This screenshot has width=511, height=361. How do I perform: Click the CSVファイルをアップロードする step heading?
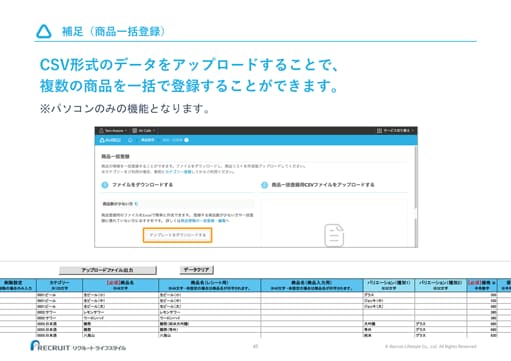tap(323, 185)
